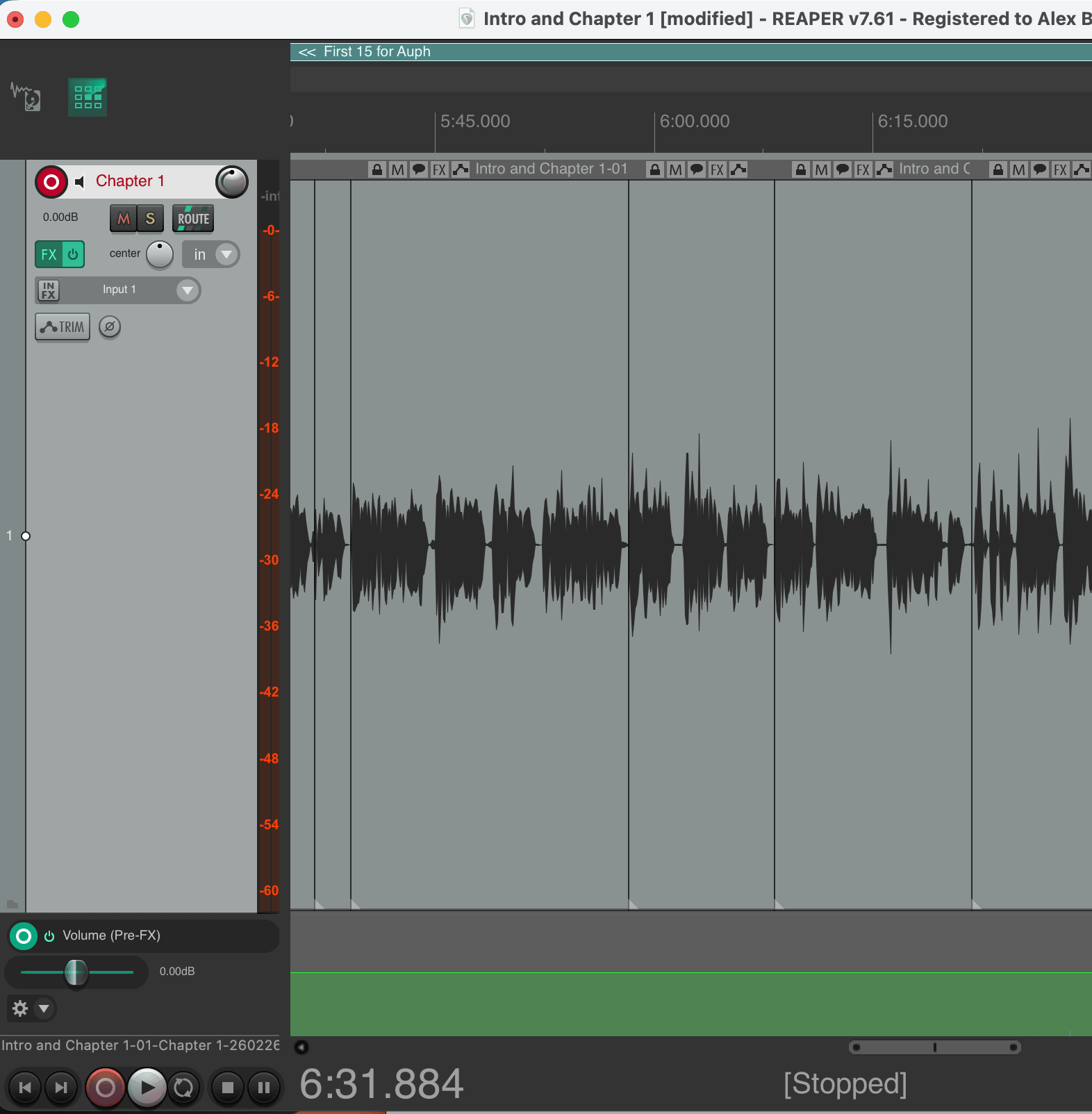Open the record monitoring 'in' dropdown
This screenshot has width=1092, height=1114.
click(x=211, y=255)
